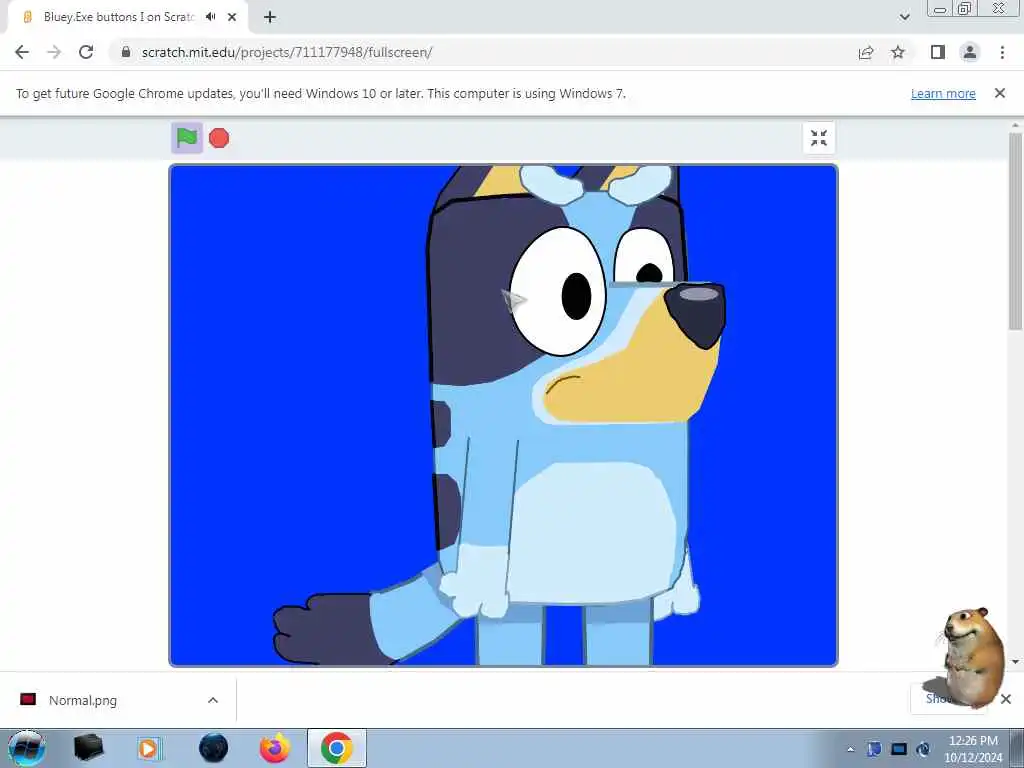Click the Bluey character on stage
Screen dimensions: 1024x768
pos(562,418)
